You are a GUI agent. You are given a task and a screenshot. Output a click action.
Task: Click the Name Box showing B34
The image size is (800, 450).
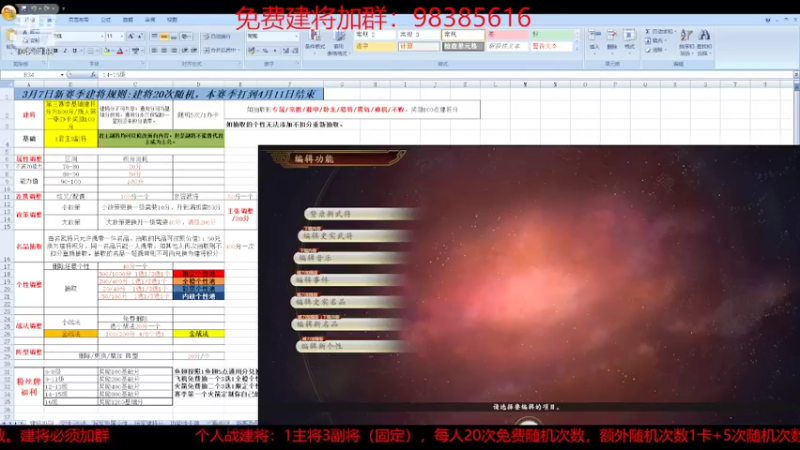31,74
